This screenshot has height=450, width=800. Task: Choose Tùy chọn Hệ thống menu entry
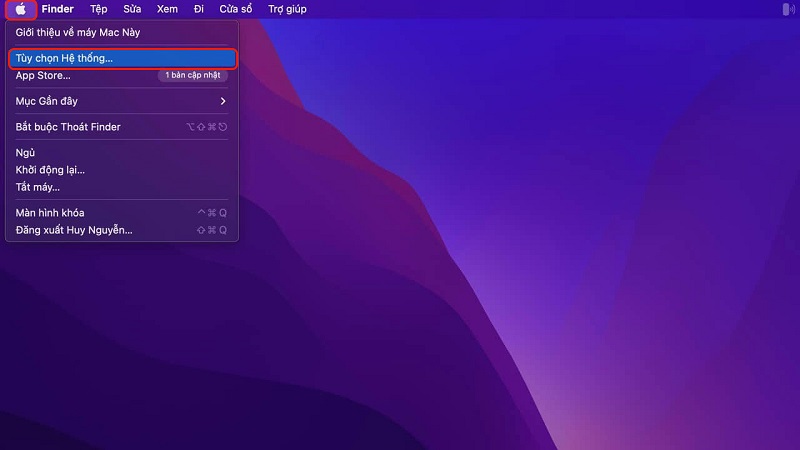coord(65,58)
